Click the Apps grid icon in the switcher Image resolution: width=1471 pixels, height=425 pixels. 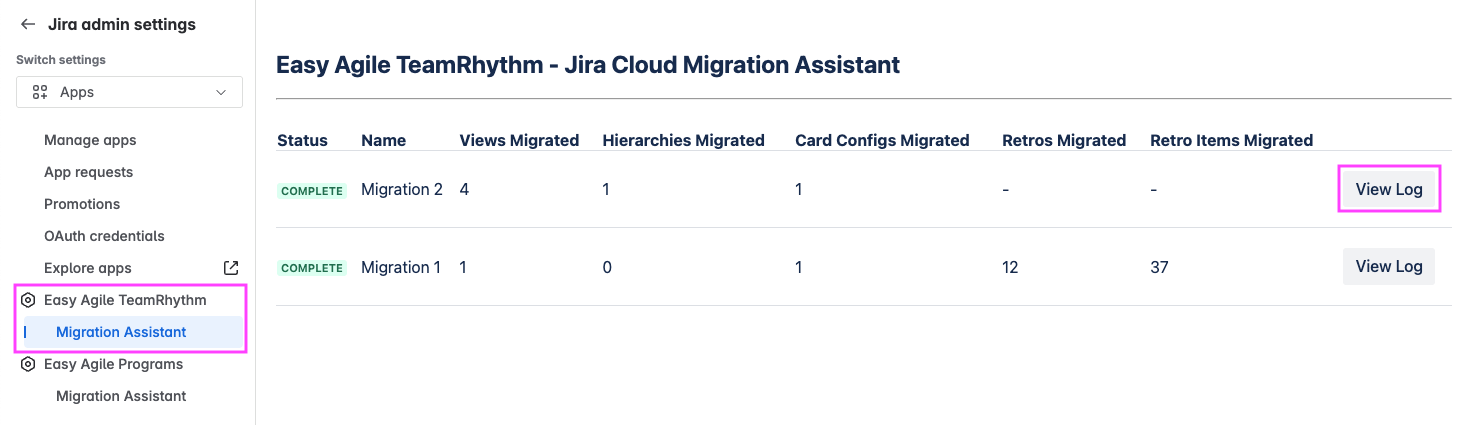40,92
